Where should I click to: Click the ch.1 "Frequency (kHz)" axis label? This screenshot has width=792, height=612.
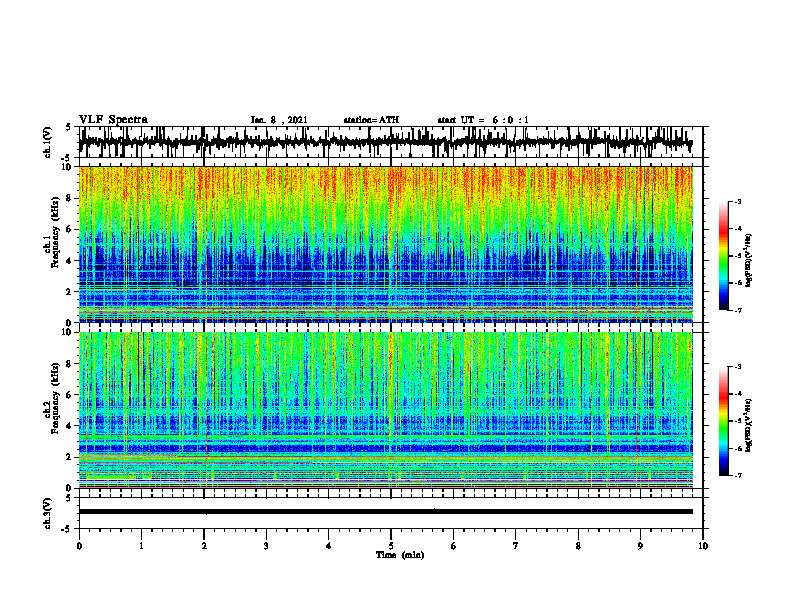coord(55,231)
